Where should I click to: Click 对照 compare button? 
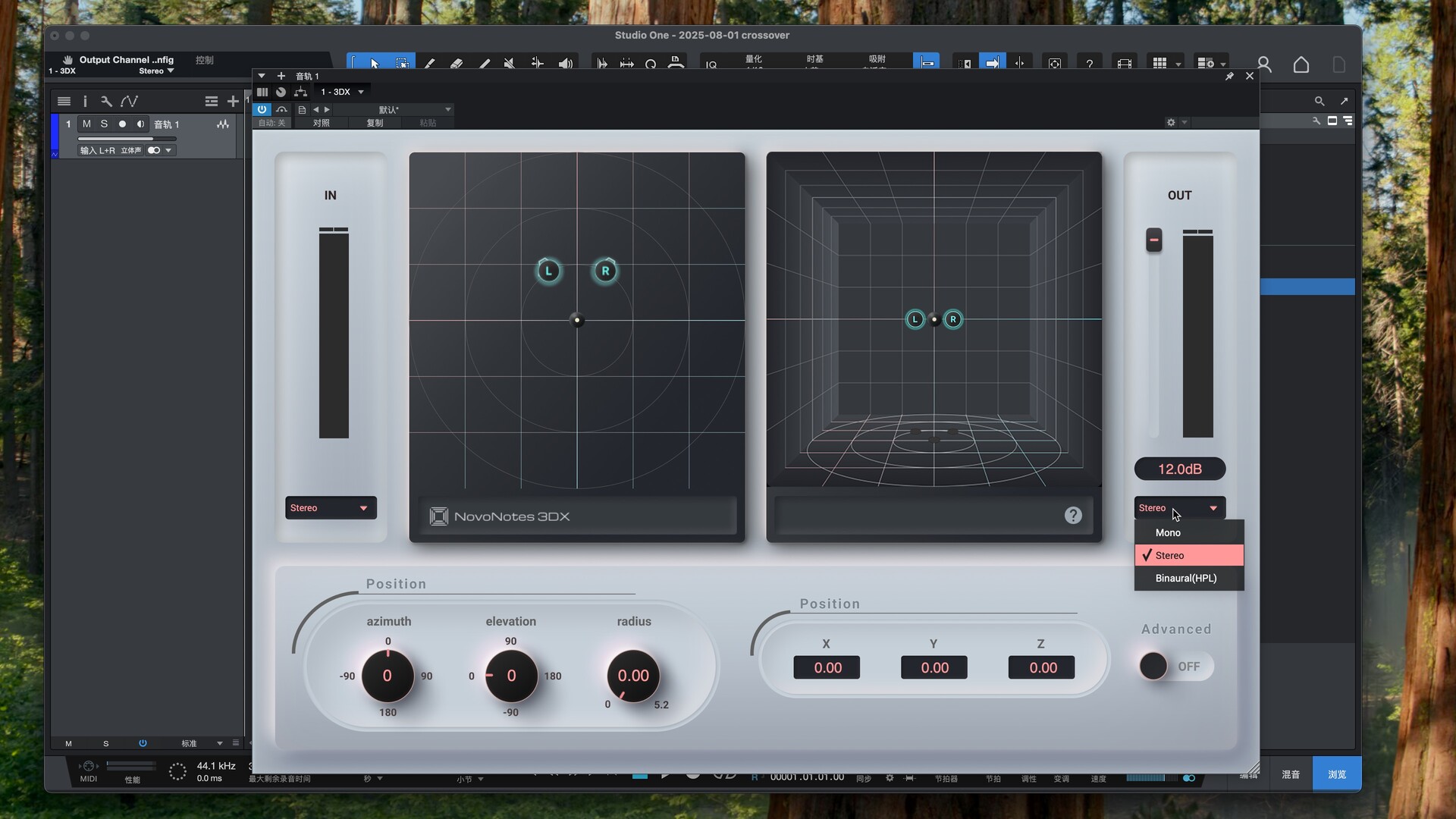click(x=322, y=123)
